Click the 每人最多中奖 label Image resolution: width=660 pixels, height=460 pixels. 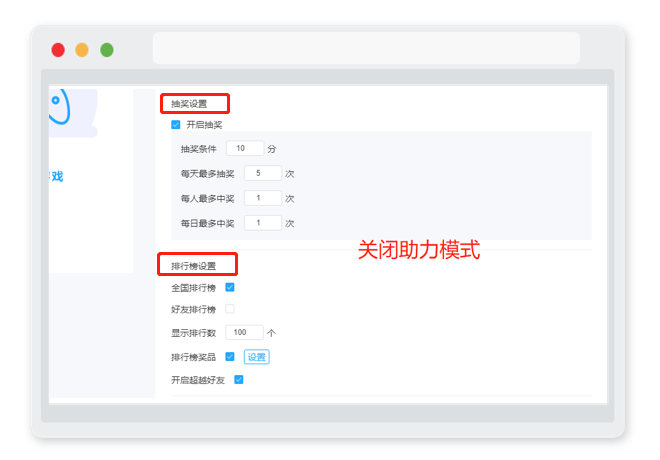[x=208, y=199]
